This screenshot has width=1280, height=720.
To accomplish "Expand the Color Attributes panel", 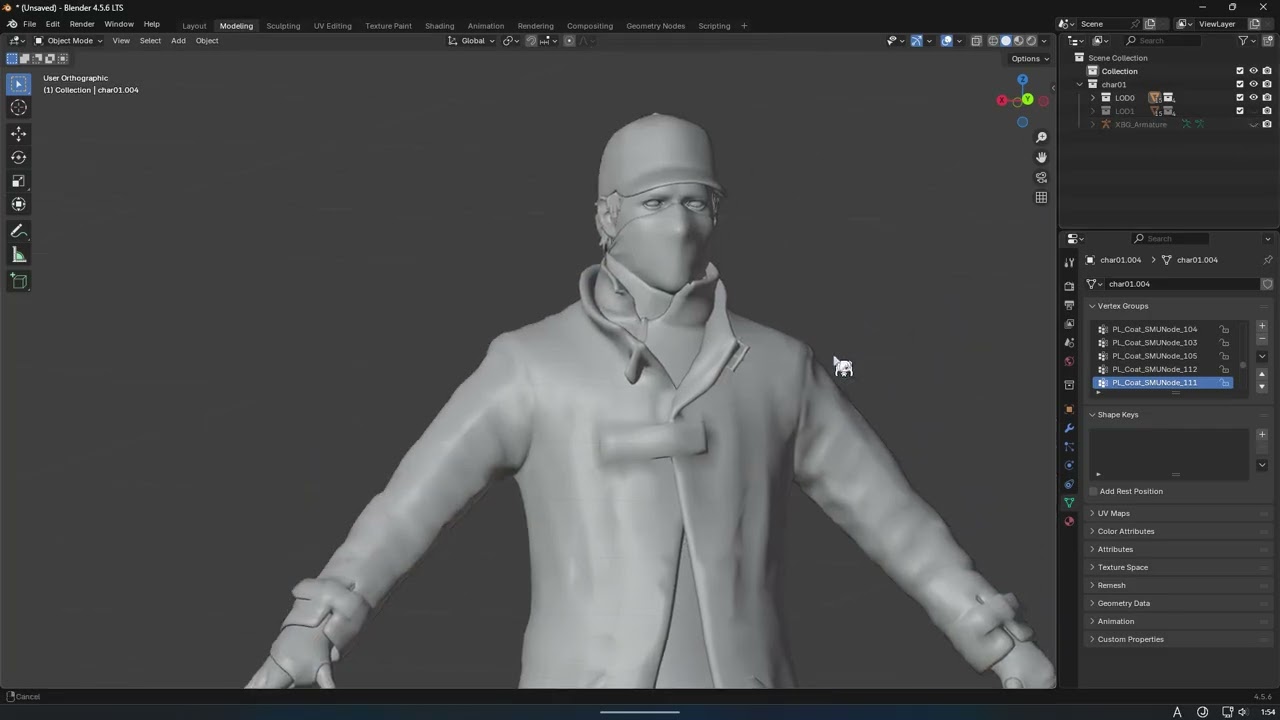I will tap(1125, 531).
